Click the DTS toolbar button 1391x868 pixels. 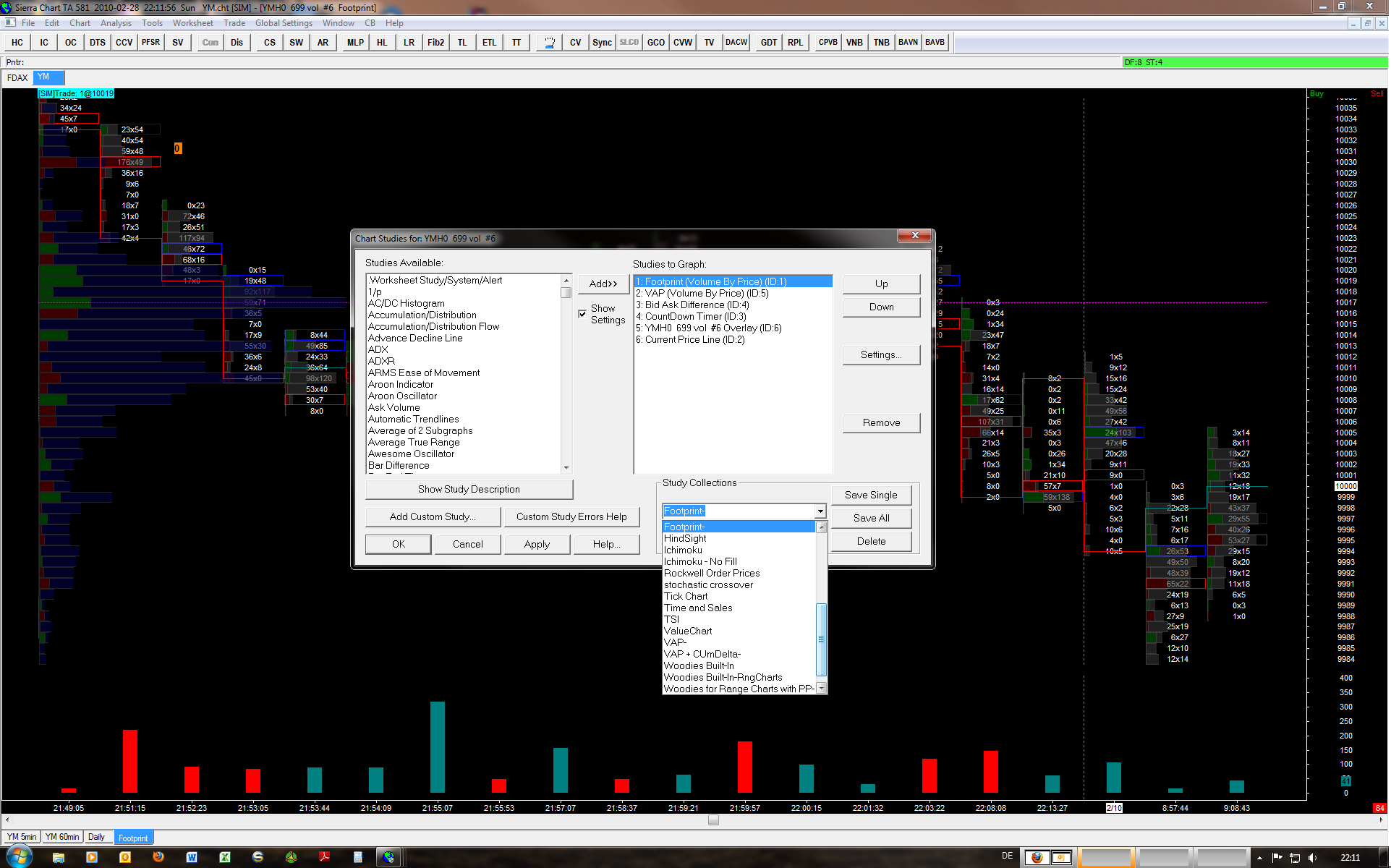98,43
